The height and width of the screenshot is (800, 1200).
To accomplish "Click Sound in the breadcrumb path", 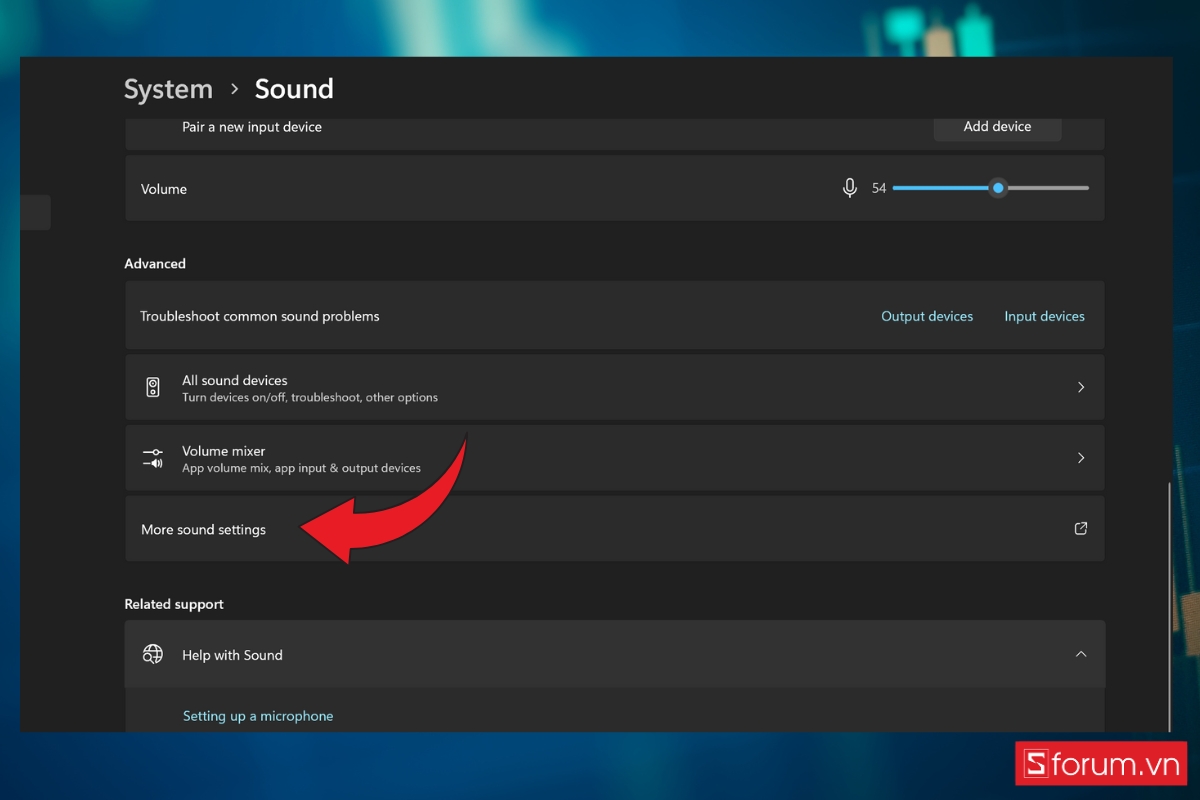I will (293, 89).
